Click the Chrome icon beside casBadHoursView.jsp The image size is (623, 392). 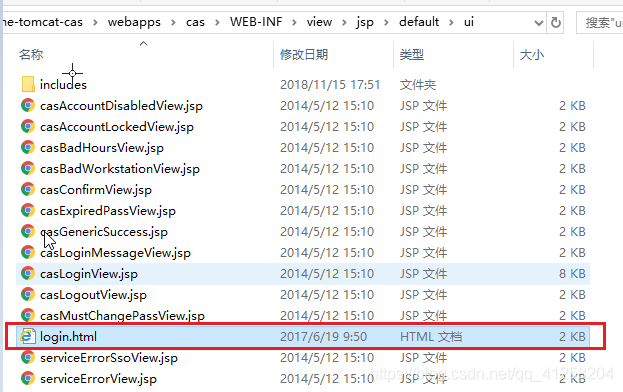(x=28, y=147)
